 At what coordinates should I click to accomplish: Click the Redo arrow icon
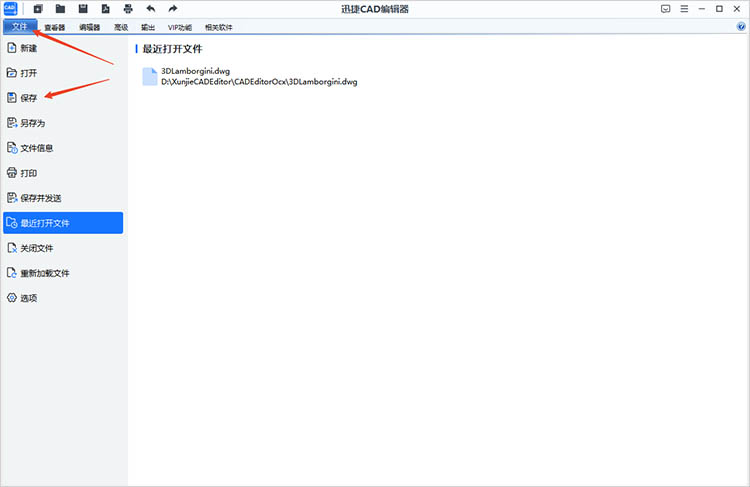[173, 9]
